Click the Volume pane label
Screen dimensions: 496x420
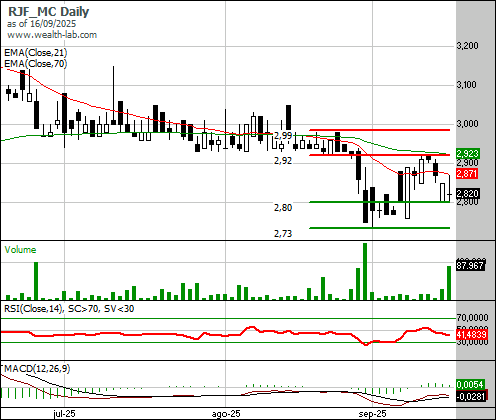click(20, 250)
